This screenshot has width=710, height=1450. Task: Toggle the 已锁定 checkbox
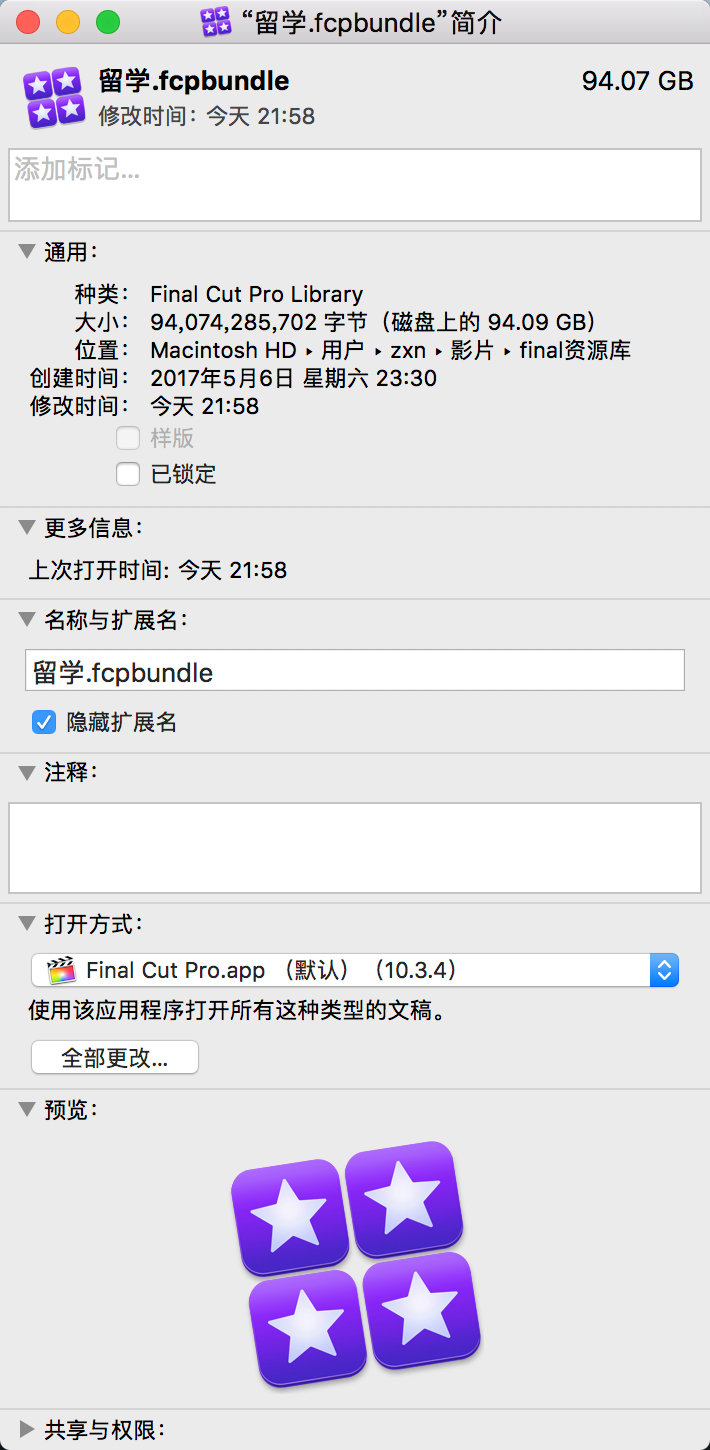(128, 474)
